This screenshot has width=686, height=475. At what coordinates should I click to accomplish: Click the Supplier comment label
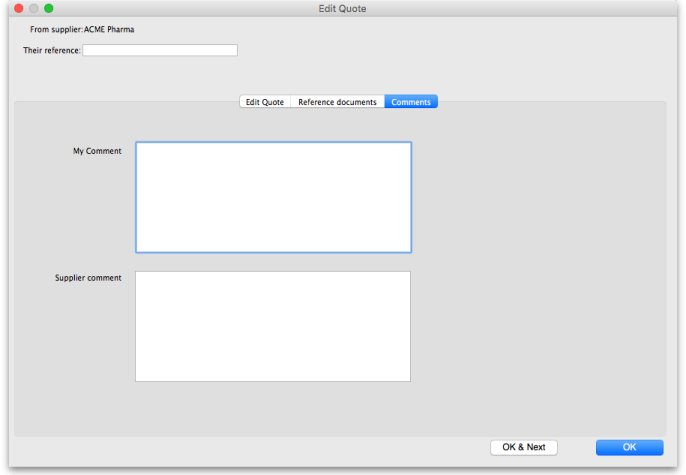pos(88,278)
